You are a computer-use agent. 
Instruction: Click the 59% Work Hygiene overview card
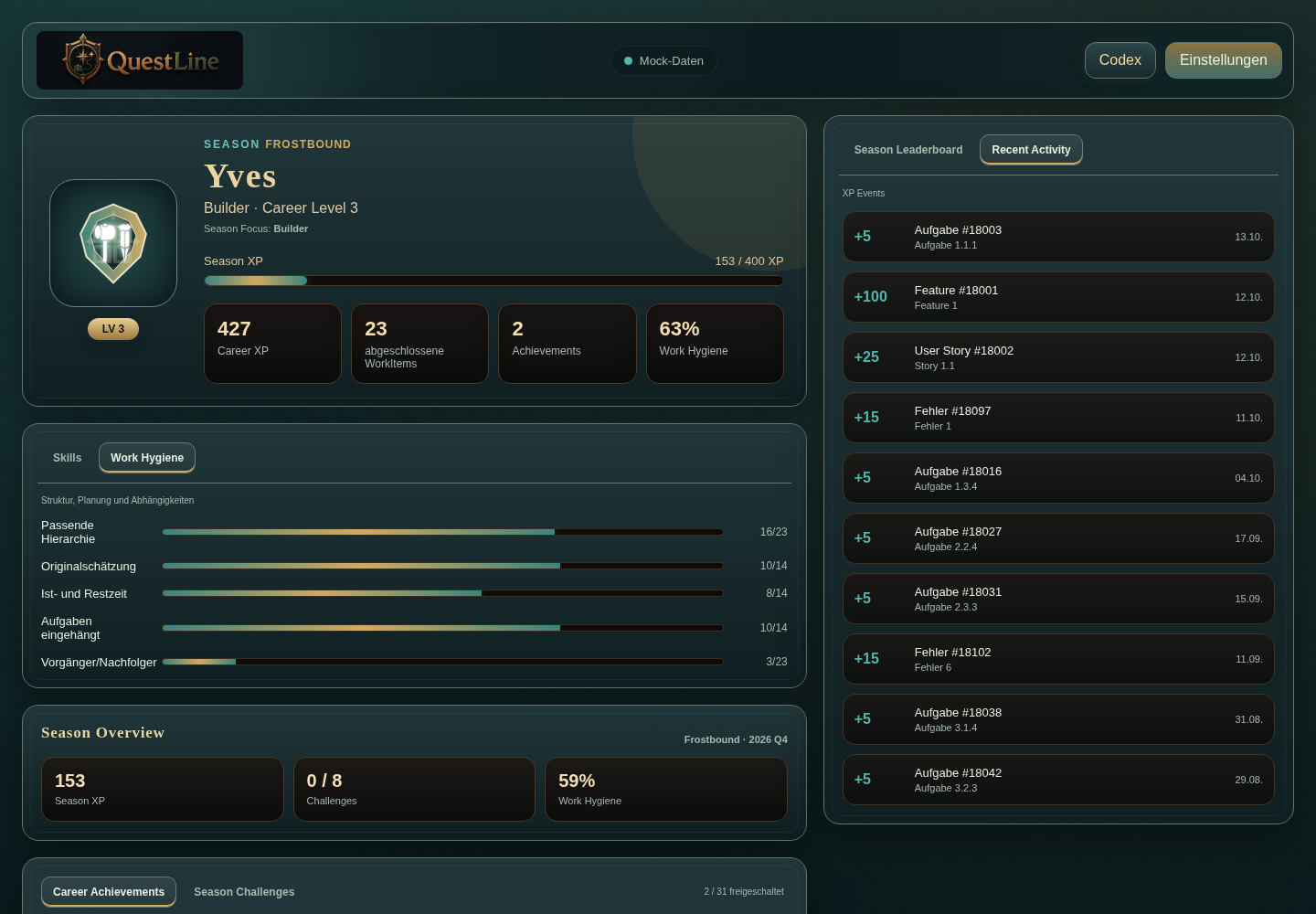click(x=666, y=790)
